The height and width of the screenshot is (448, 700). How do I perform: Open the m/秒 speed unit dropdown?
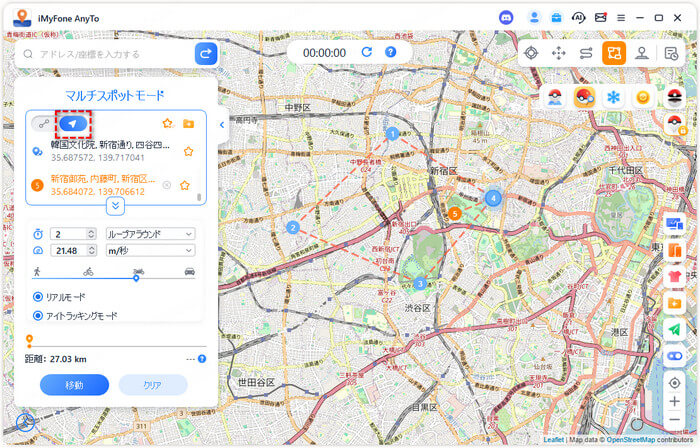point(149,250)
